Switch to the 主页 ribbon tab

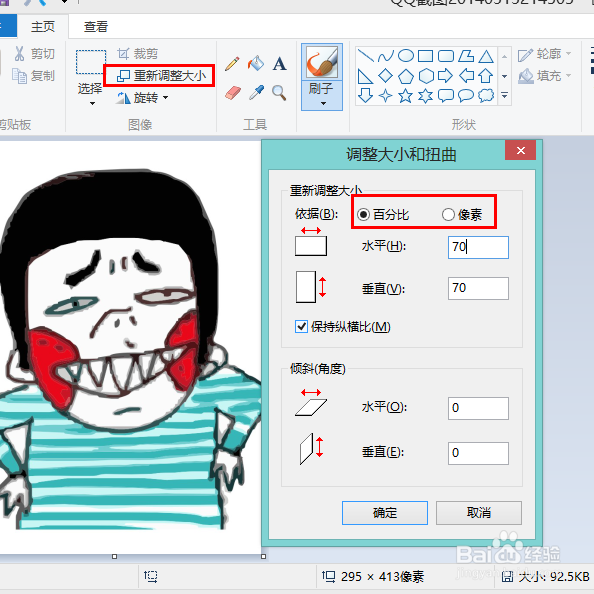coord(43,27)
